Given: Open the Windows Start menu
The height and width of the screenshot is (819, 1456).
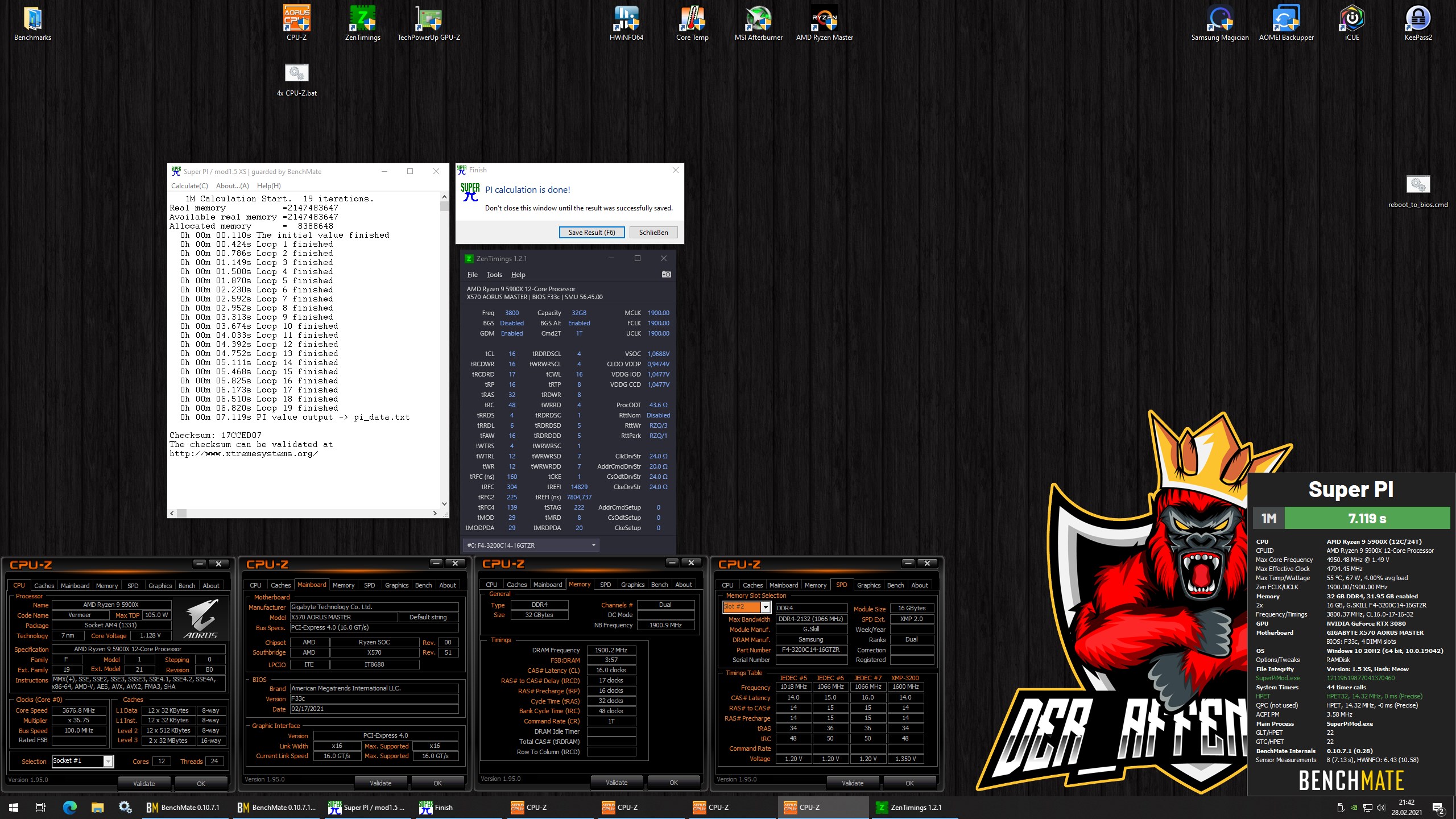Looking at the screenshot, I should (x=14, y=807).
